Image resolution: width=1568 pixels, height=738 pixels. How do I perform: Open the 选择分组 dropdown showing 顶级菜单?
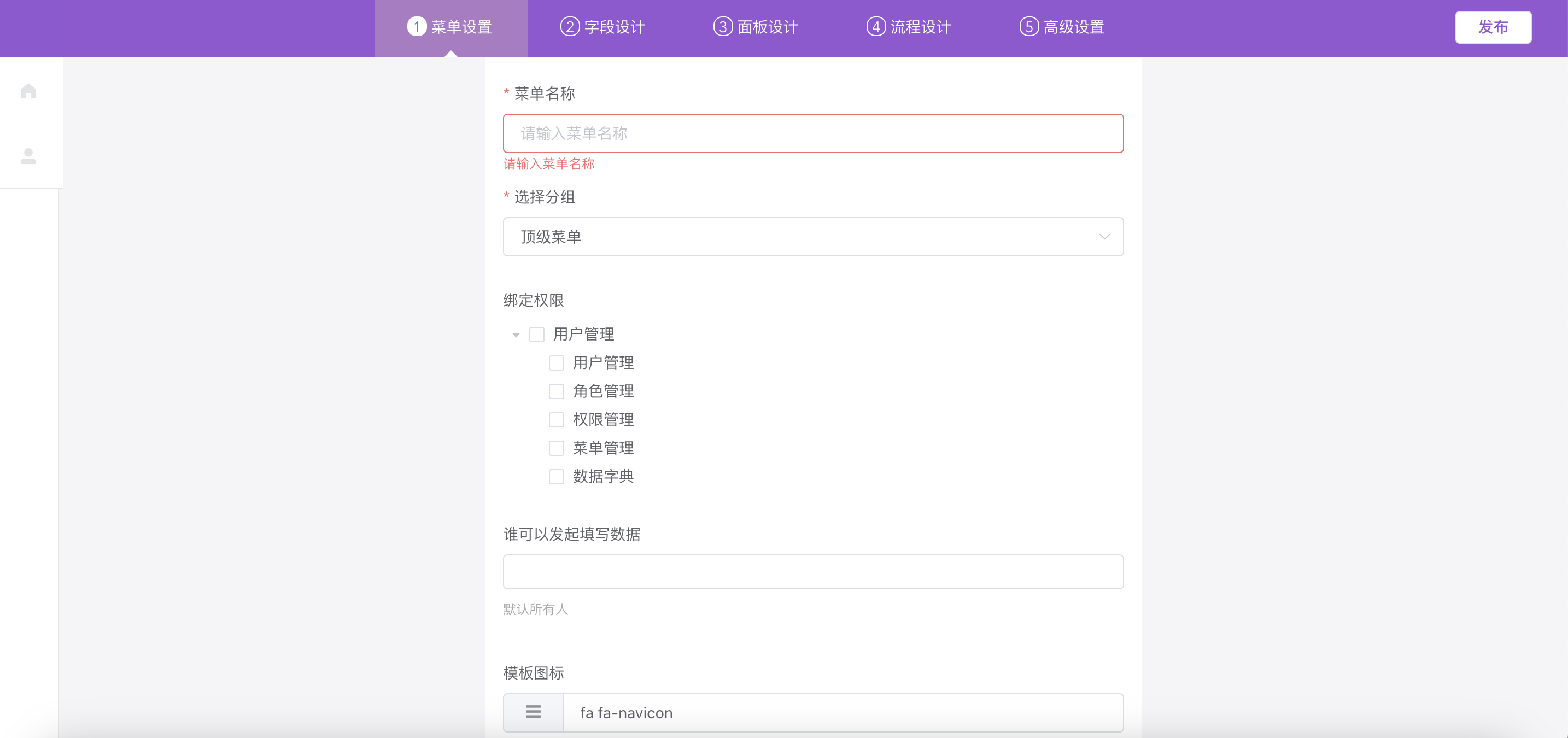coord(813,237)
